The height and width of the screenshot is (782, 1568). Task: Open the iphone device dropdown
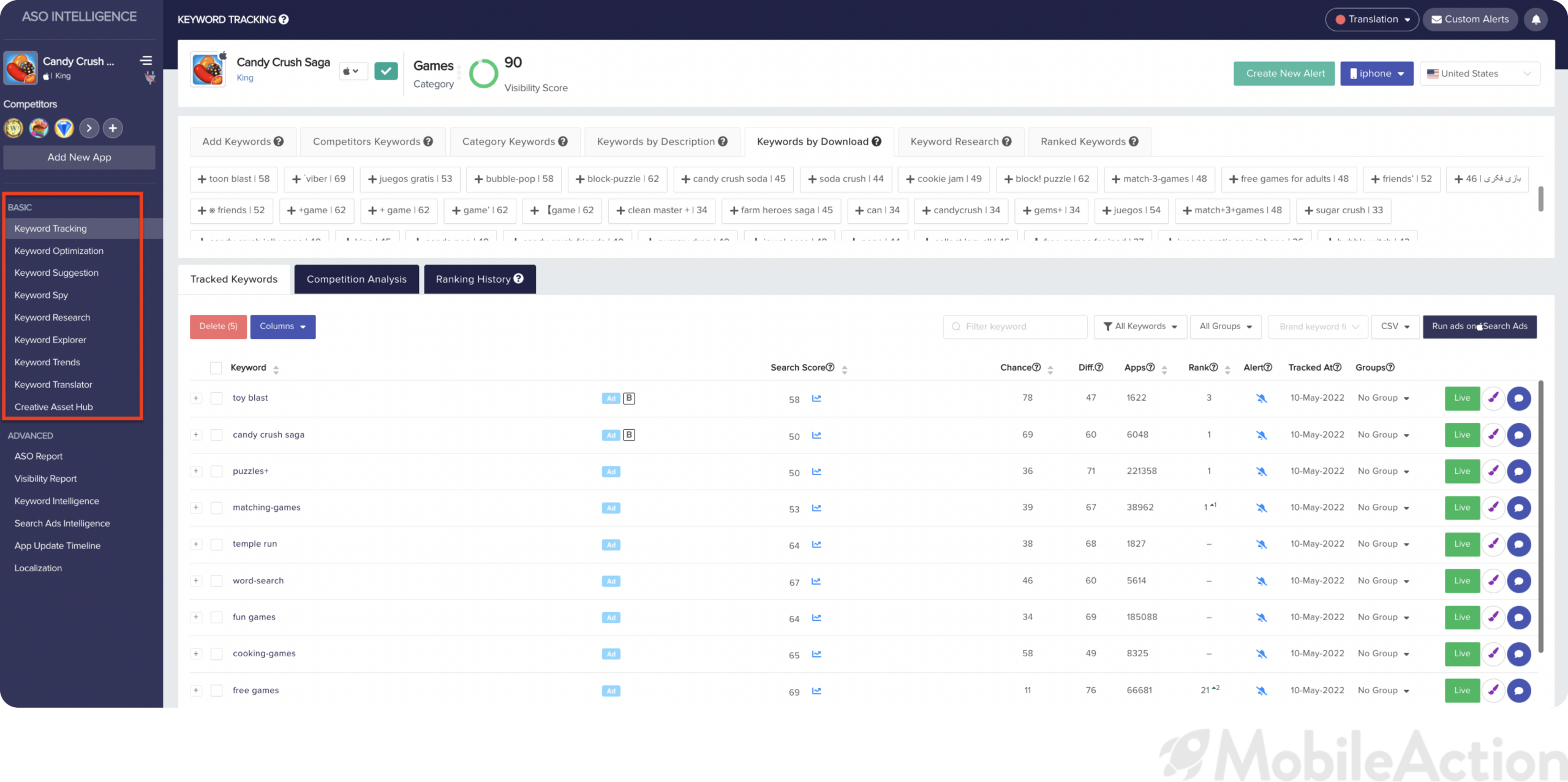[x=1376, y=74]
